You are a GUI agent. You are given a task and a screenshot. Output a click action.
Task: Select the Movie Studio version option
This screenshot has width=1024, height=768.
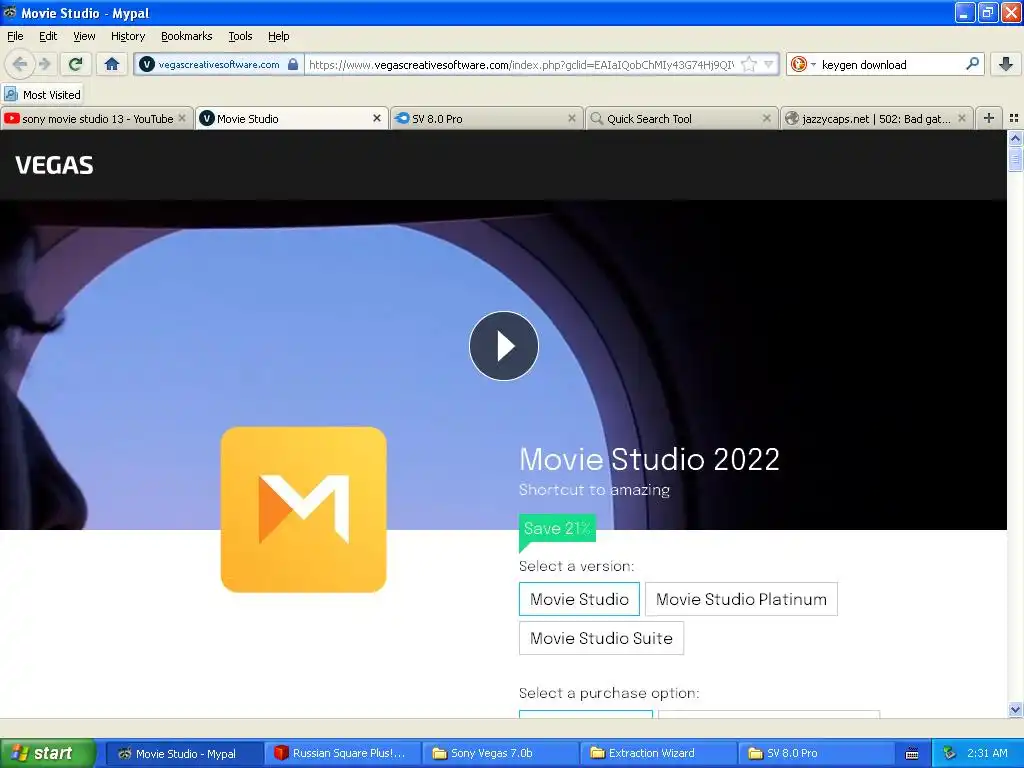click(x=579, y=599)
